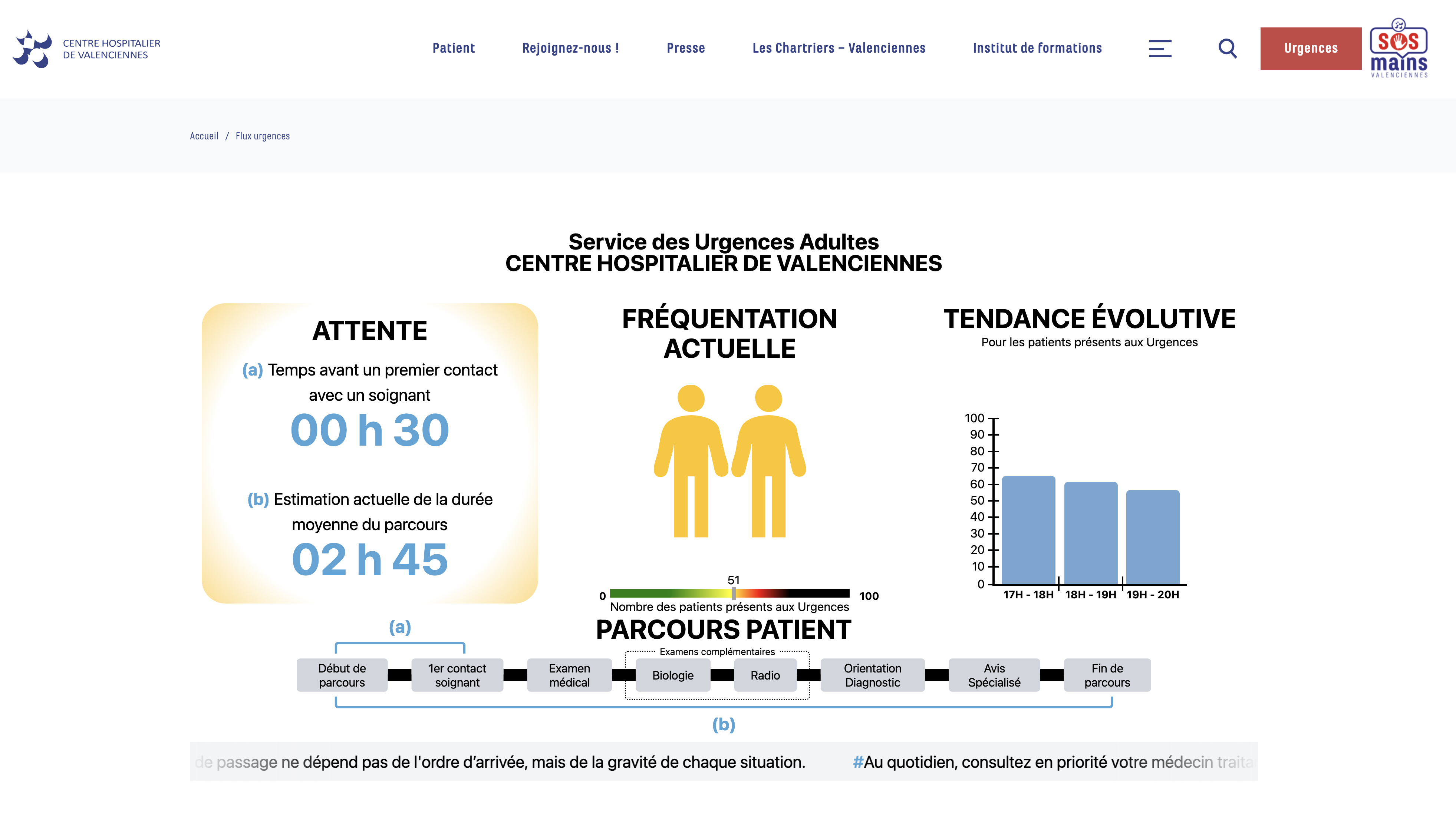Click the 02 h 45 duration value
The width and height of the screenshot is (1456, 823).
[369, 559]
